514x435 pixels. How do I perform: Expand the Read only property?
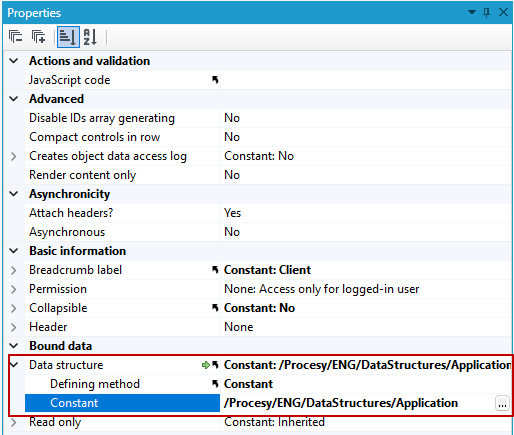coord(14,422)
